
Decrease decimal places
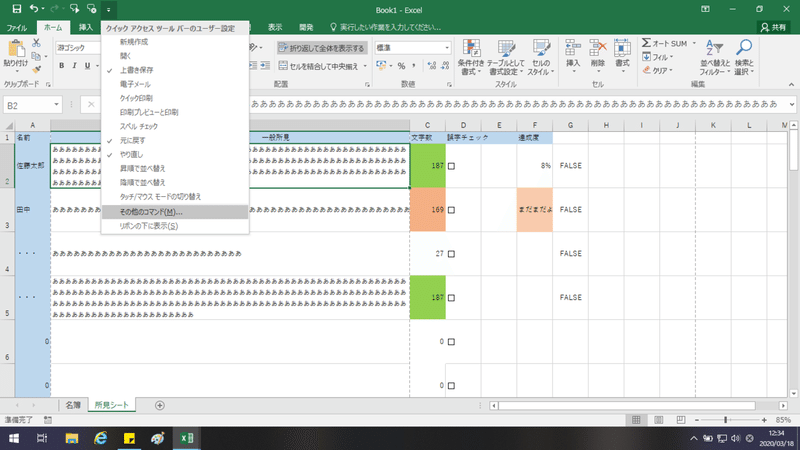click(445, 66)
